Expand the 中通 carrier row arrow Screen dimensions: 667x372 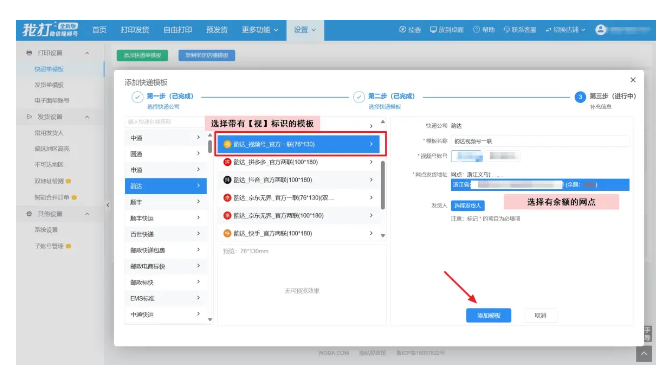(198, 137)
